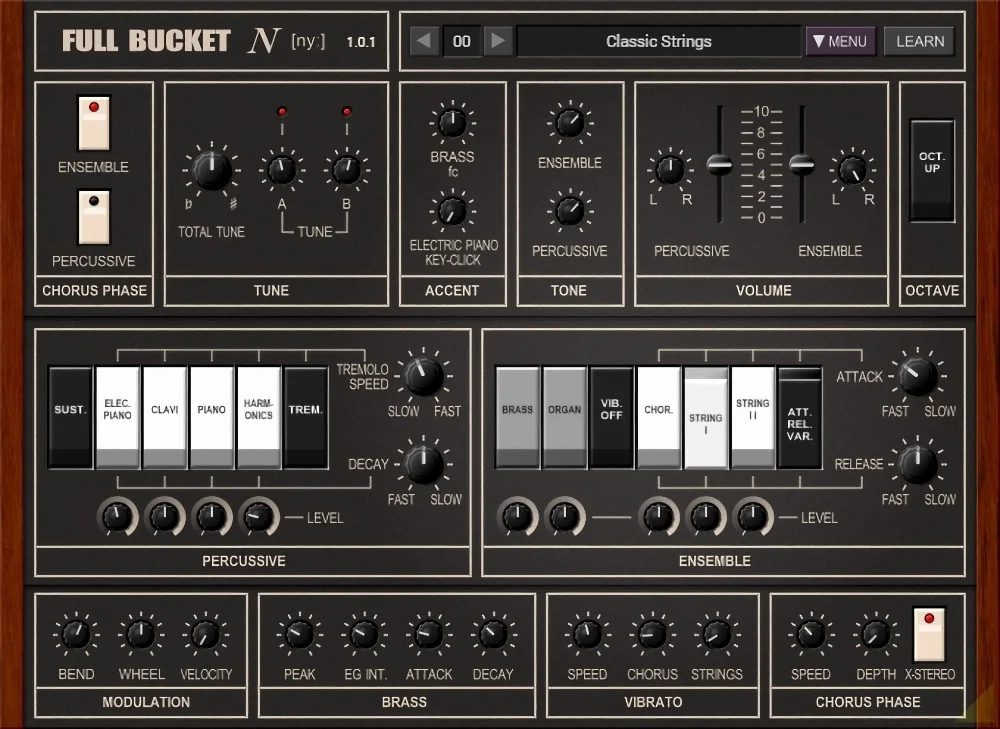Click the Modulation Bend knob
This screenshot has height=729, width=1000.
click(x=76, y=634)
